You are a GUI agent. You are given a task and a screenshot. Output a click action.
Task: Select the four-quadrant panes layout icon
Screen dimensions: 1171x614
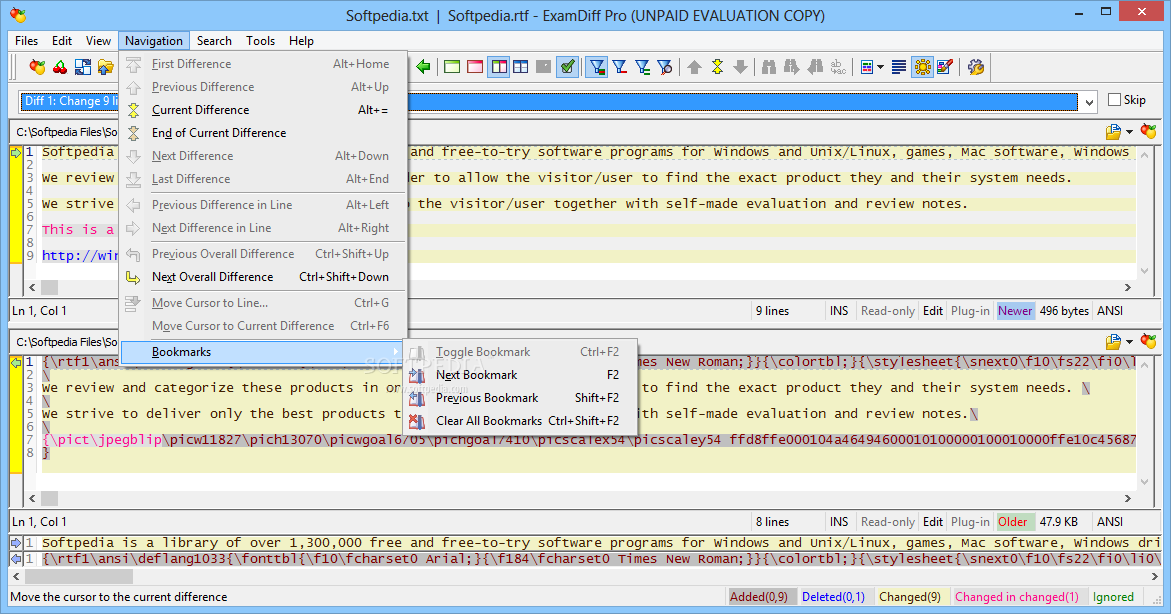[x=521, y=67]
